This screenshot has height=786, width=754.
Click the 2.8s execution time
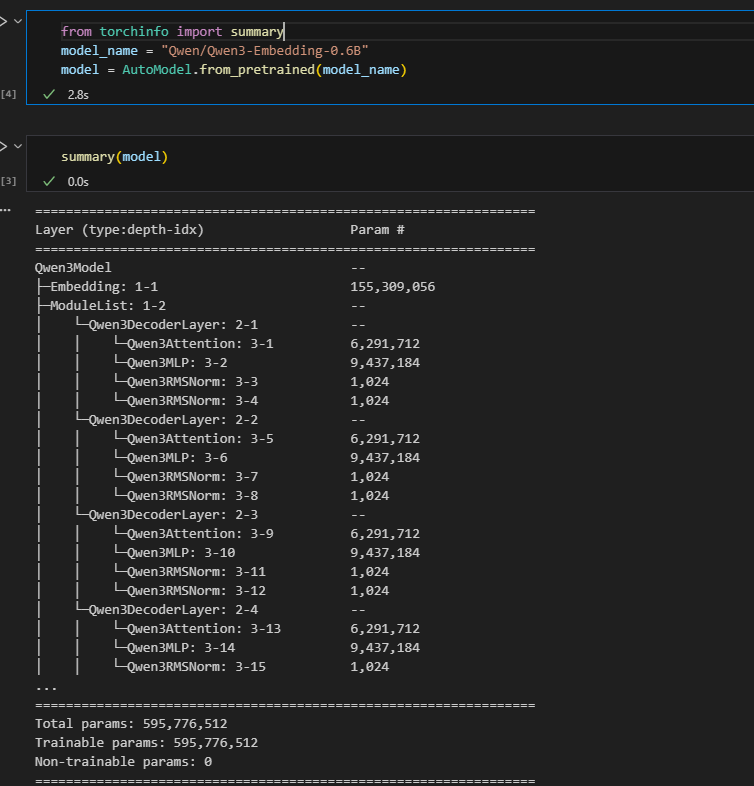(x=78, y=95)
